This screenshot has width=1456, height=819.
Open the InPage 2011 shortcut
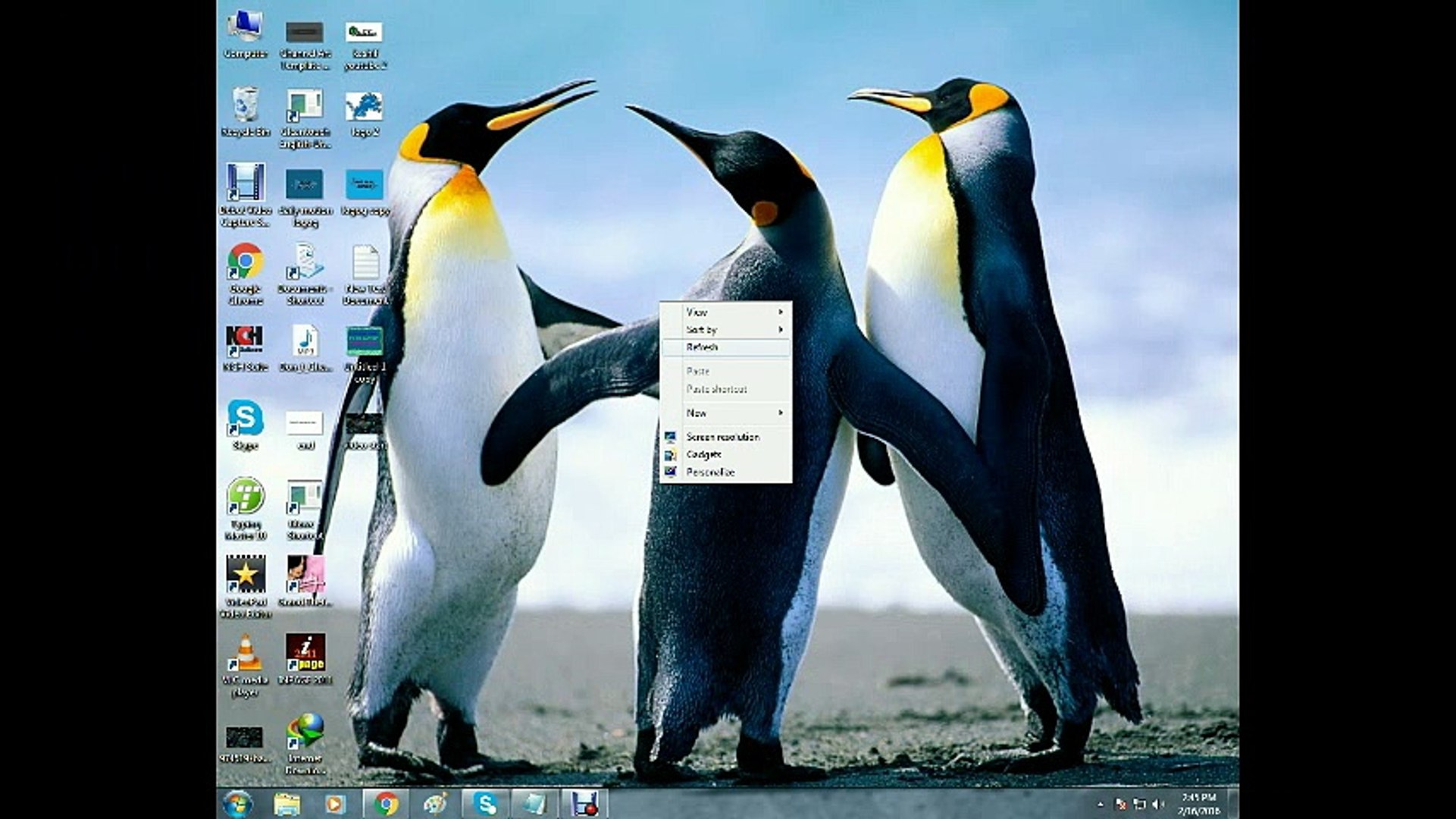(x=305, y=659)
